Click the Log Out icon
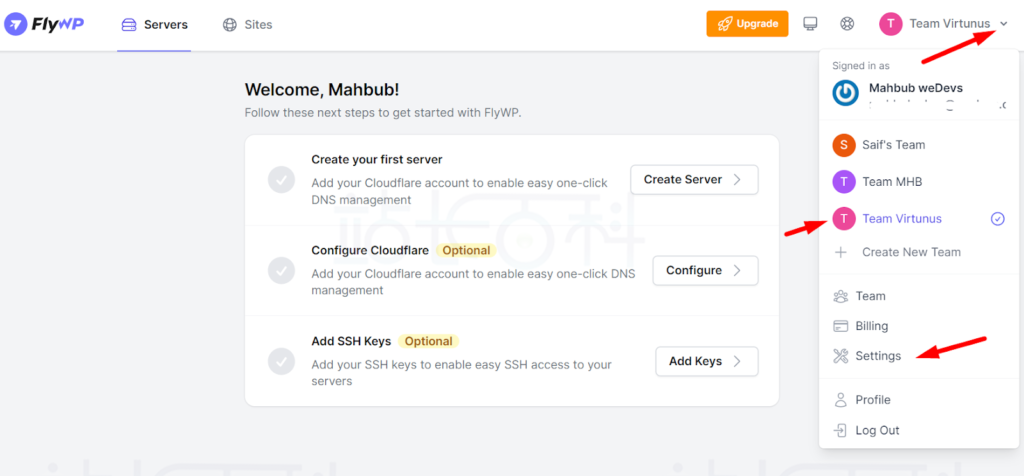This screenshot has height=476, width=1024. click(x=840, y=430)
